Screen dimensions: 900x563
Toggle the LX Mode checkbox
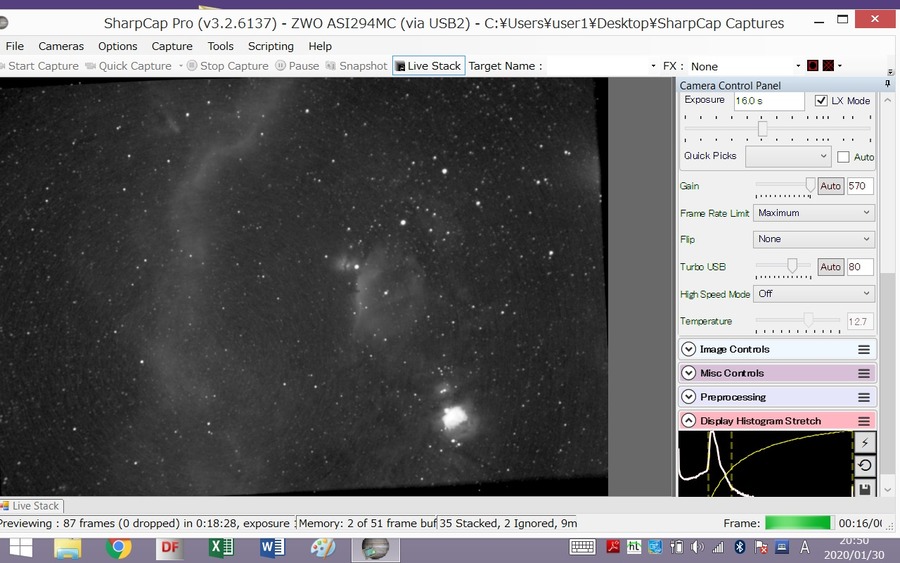[821, 100]
